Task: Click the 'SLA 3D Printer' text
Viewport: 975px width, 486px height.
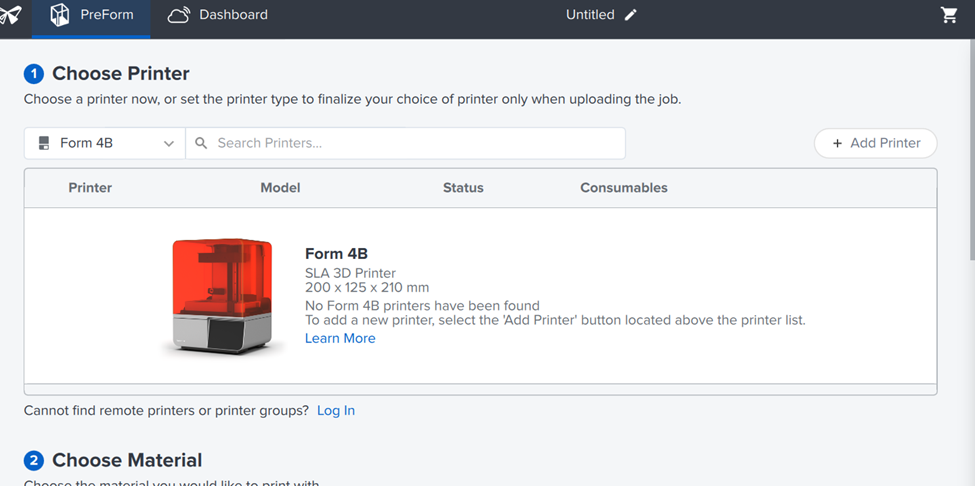Action: (350, 273)
